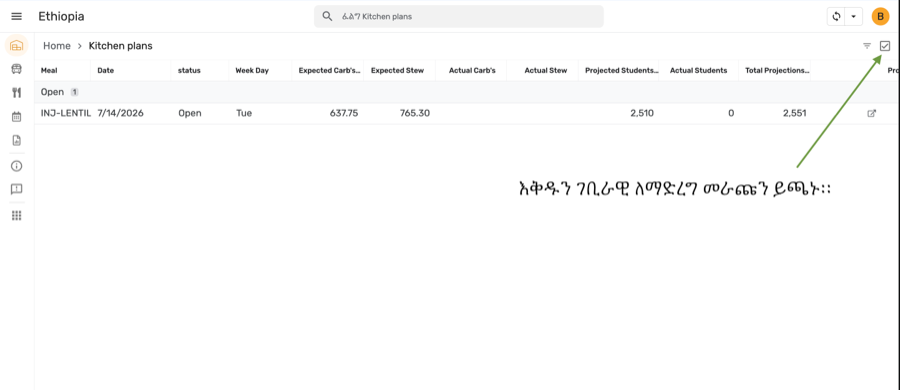Viewport: 900px width, 390px height.
Task: Click the sync refresh icon
Action: [836, 16]
